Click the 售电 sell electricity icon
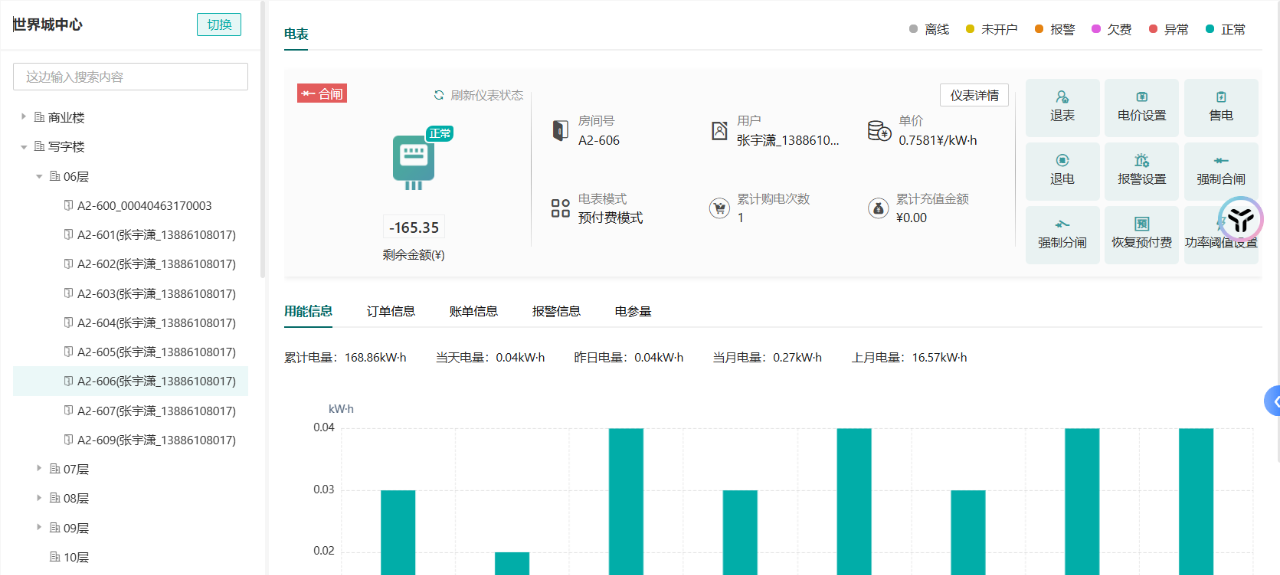This screenshot has height=575, width=1280. point(1220,99)
